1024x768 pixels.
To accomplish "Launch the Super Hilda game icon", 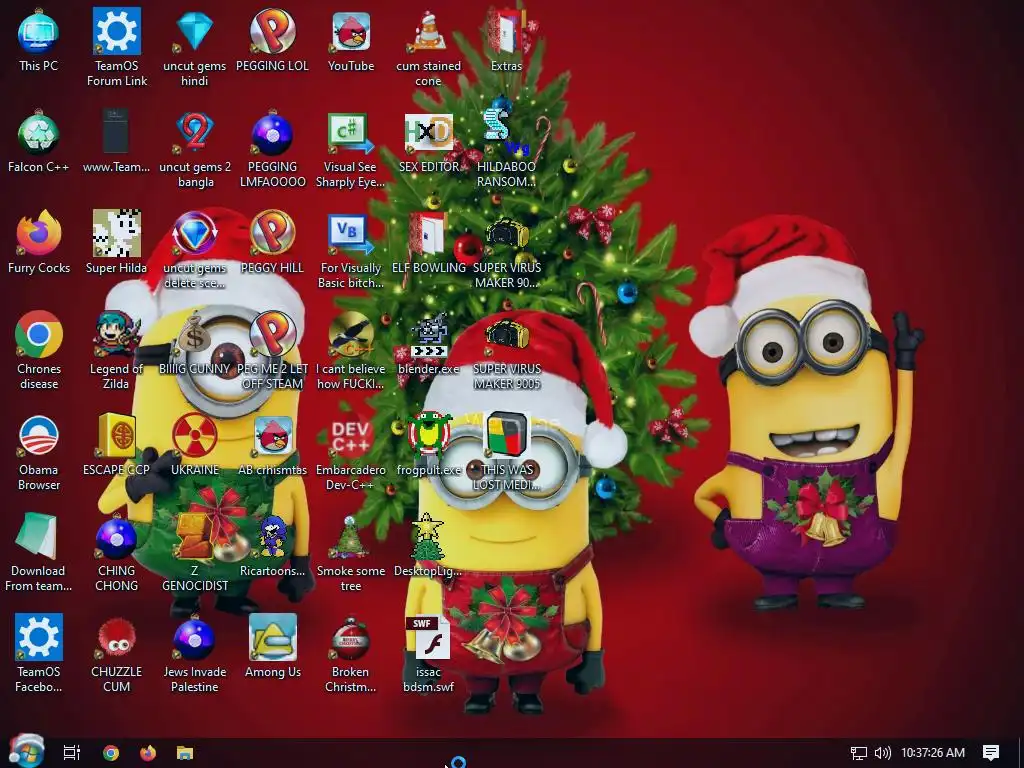I will [x=116, y=242].
